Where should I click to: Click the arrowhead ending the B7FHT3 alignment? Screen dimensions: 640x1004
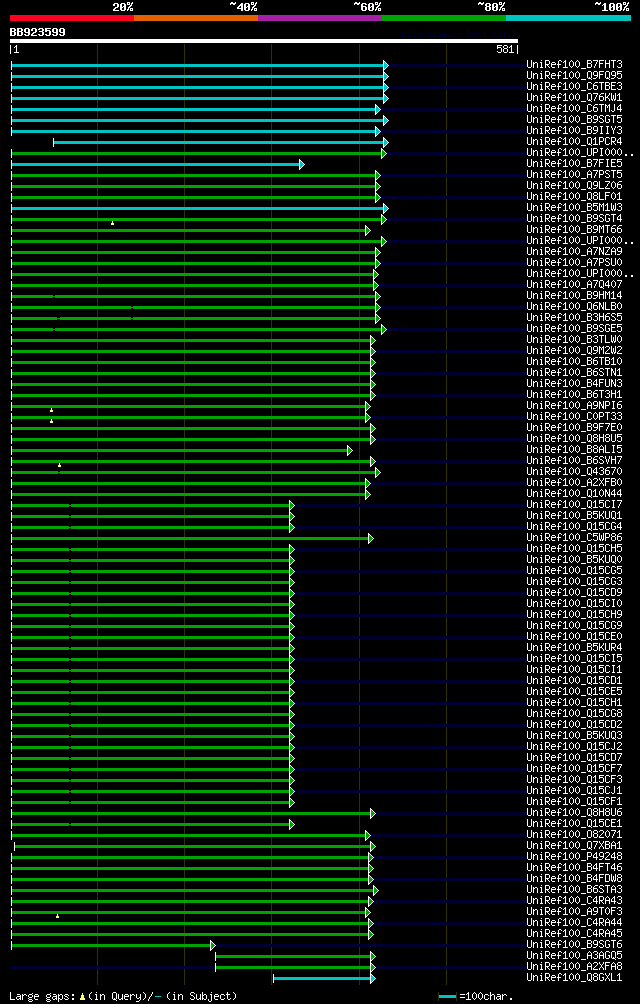pyautogui.click(x=386, y=65)
